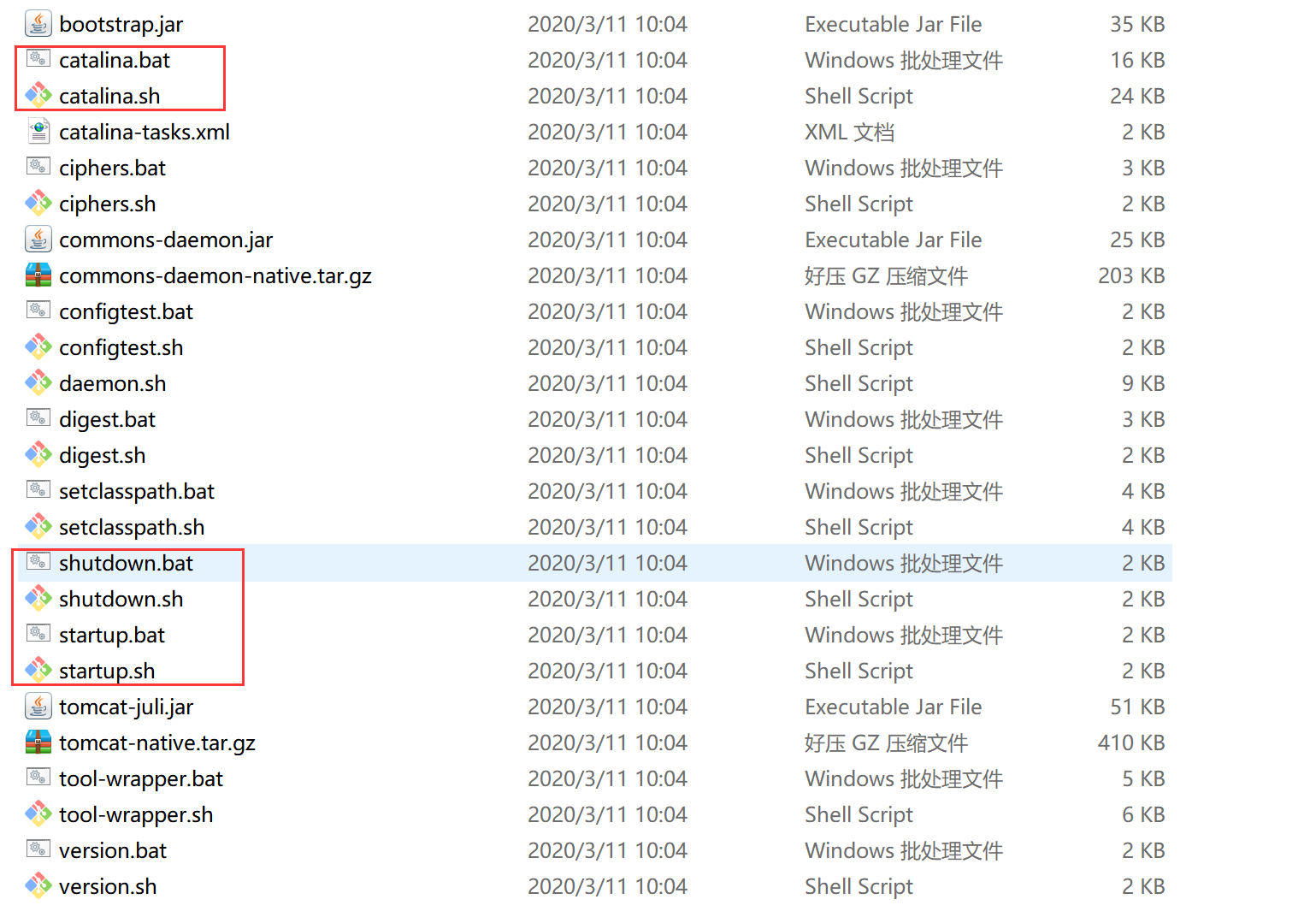Click the tool-wrapper.sh shell script icon
Viewport: 1316px width, 923px height.
pos(38,814)
